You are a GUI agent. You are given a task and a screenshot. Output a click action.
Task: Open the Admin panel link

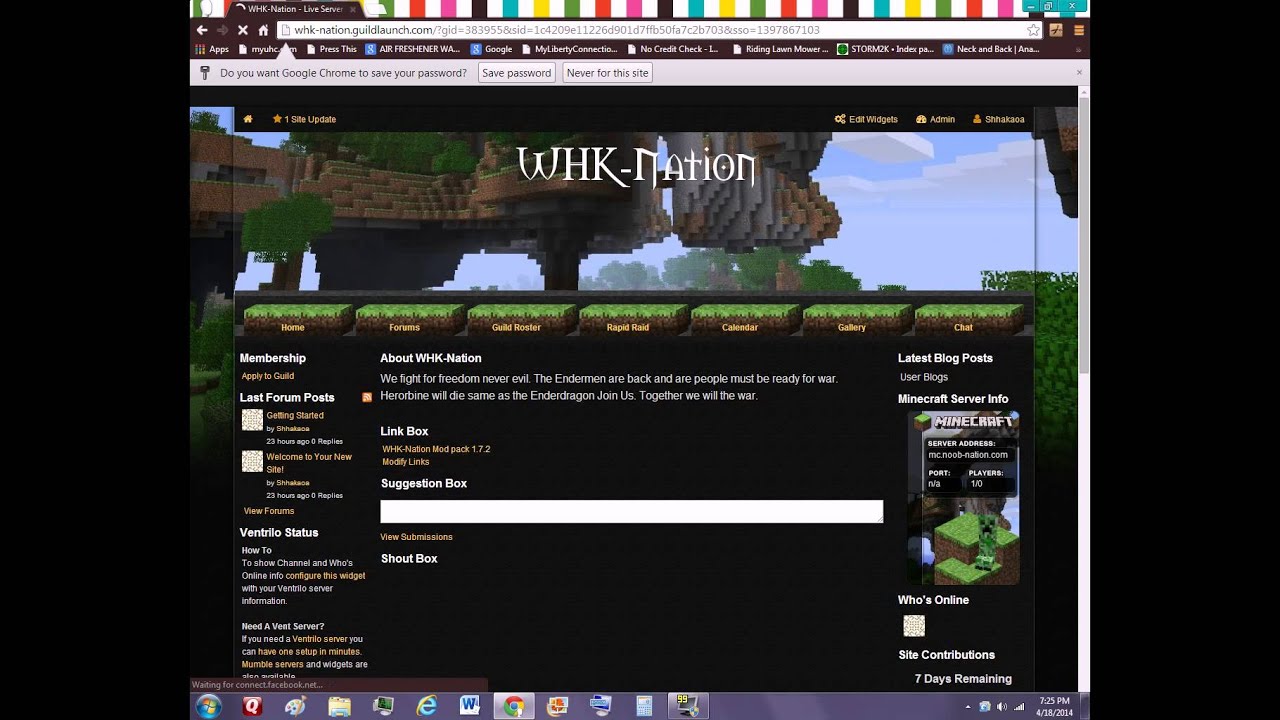[x=935, y=119]
